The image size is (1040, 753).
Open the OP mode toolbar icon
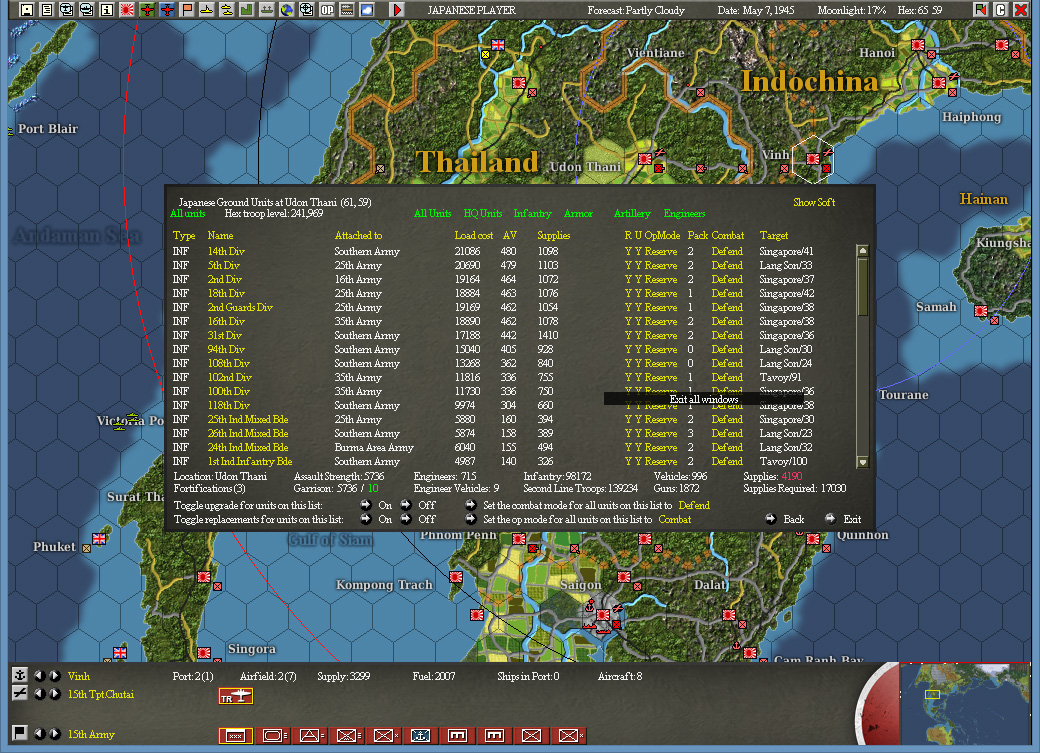point(325,10)
